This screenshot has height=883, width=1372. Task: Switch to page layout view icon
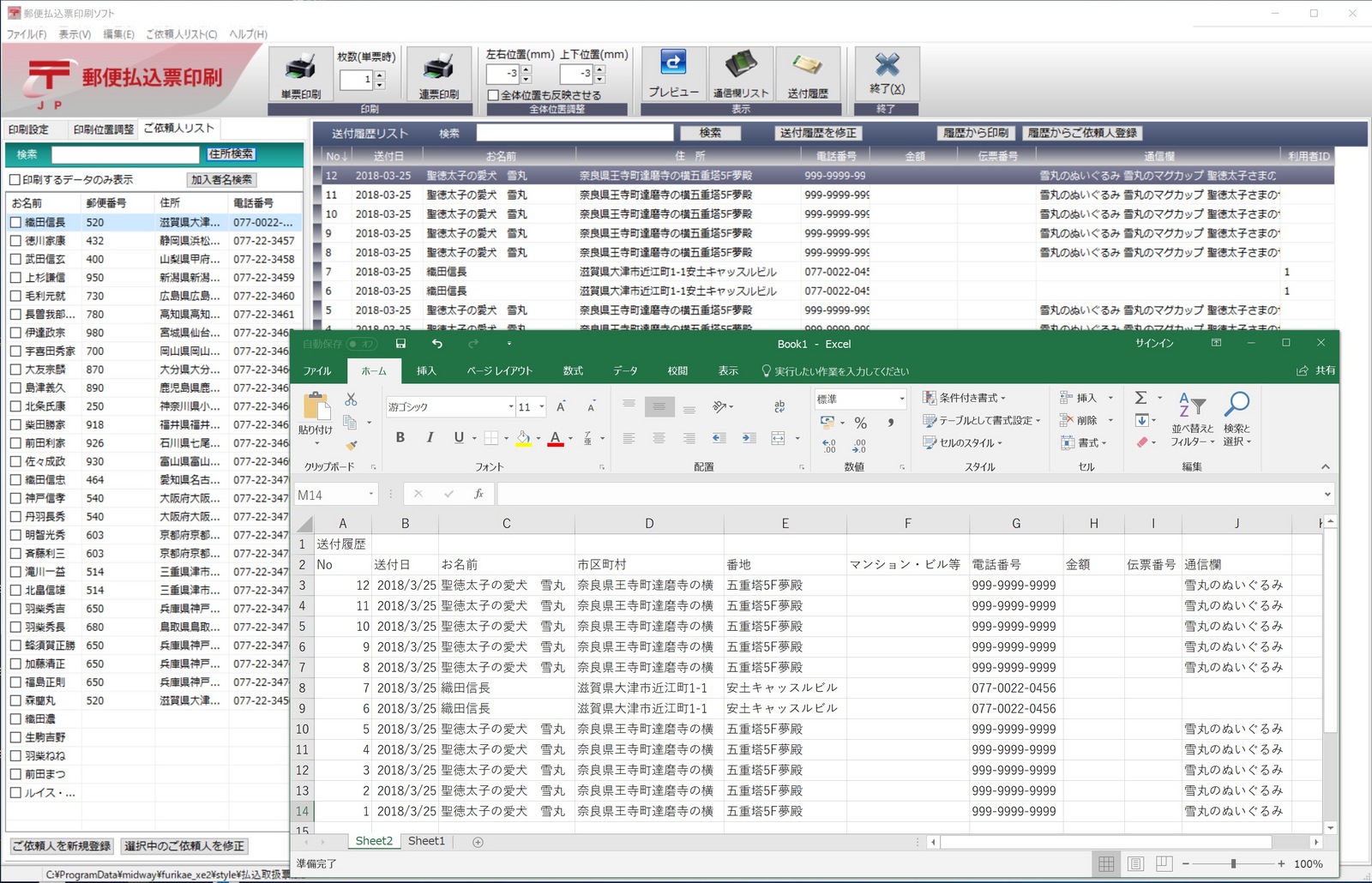pos(1135,863)
